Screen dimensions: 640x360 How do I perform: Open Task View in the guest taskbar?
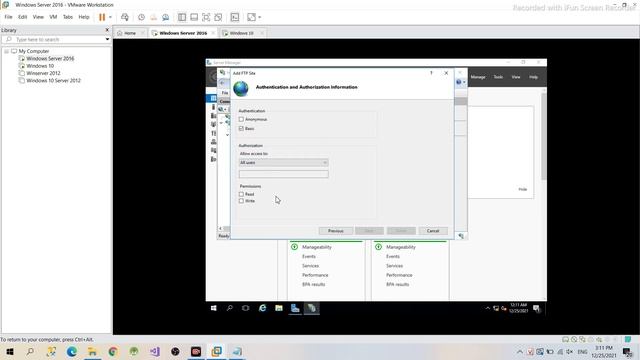pyautogui.click(x=245, y=308)
